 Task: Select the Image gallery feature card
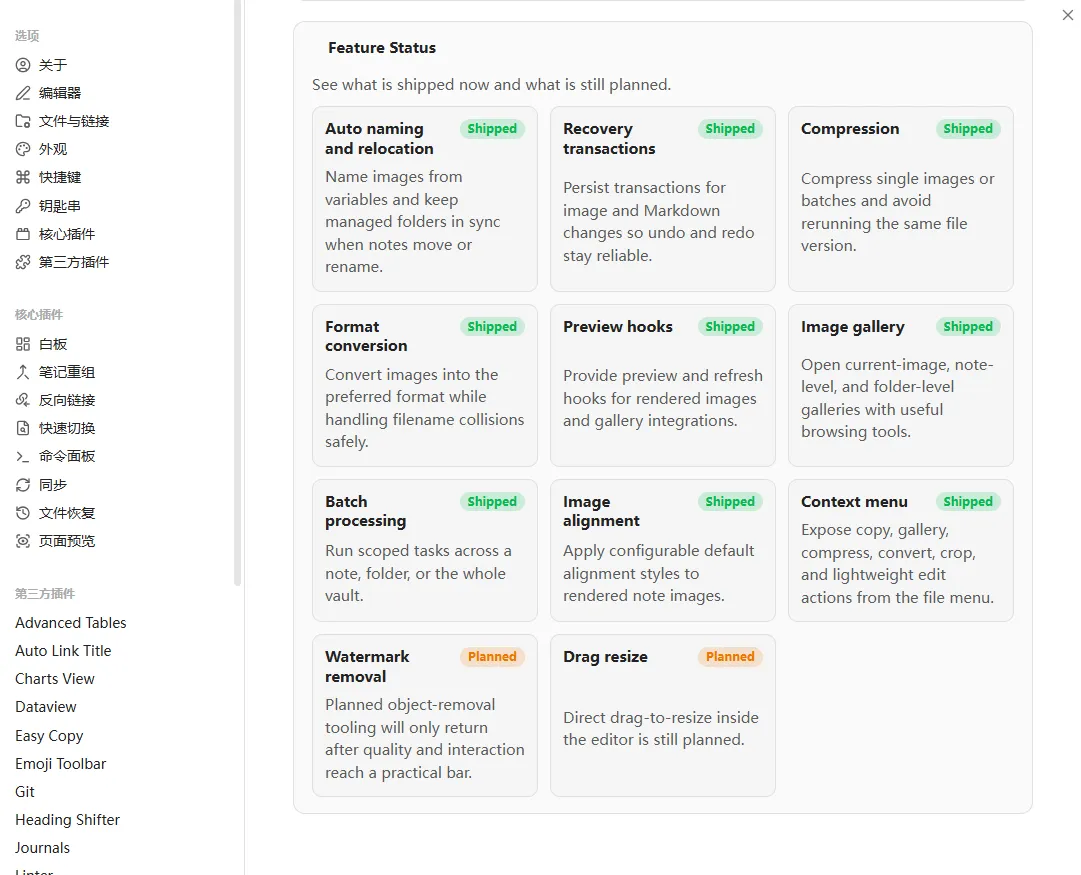(900, 385)
